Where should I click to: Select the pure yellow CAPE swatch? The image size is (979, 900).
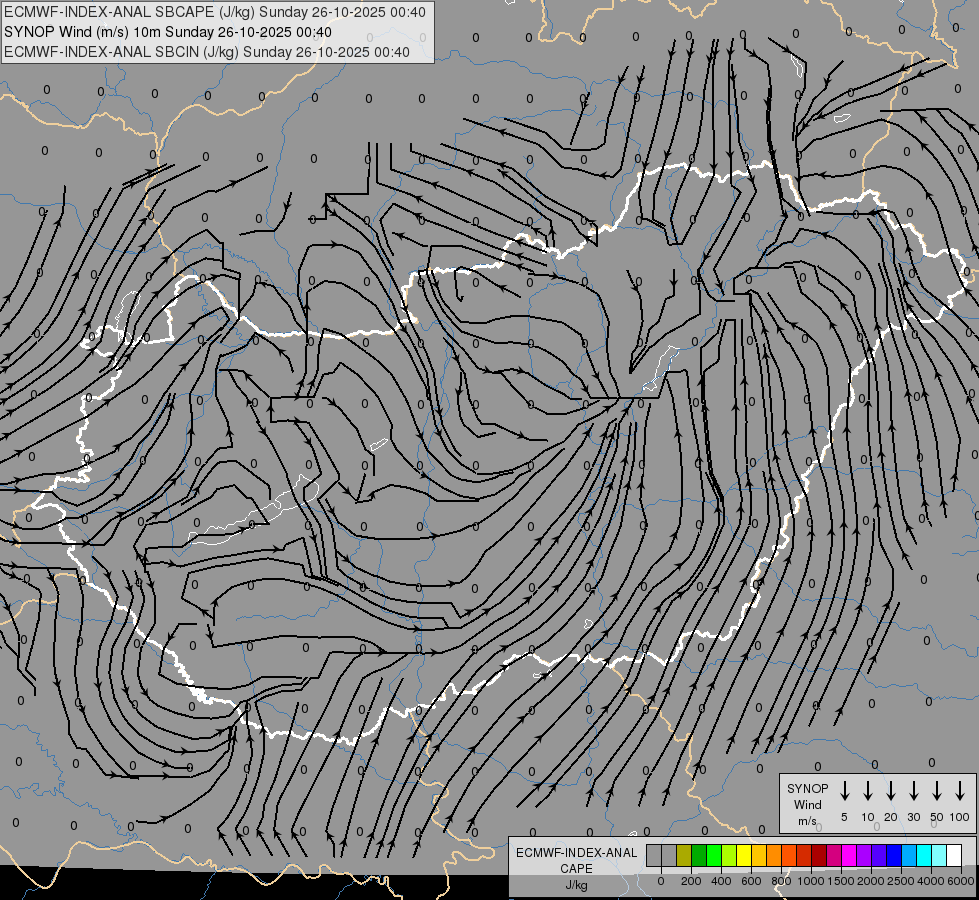[x=744, y=856]
